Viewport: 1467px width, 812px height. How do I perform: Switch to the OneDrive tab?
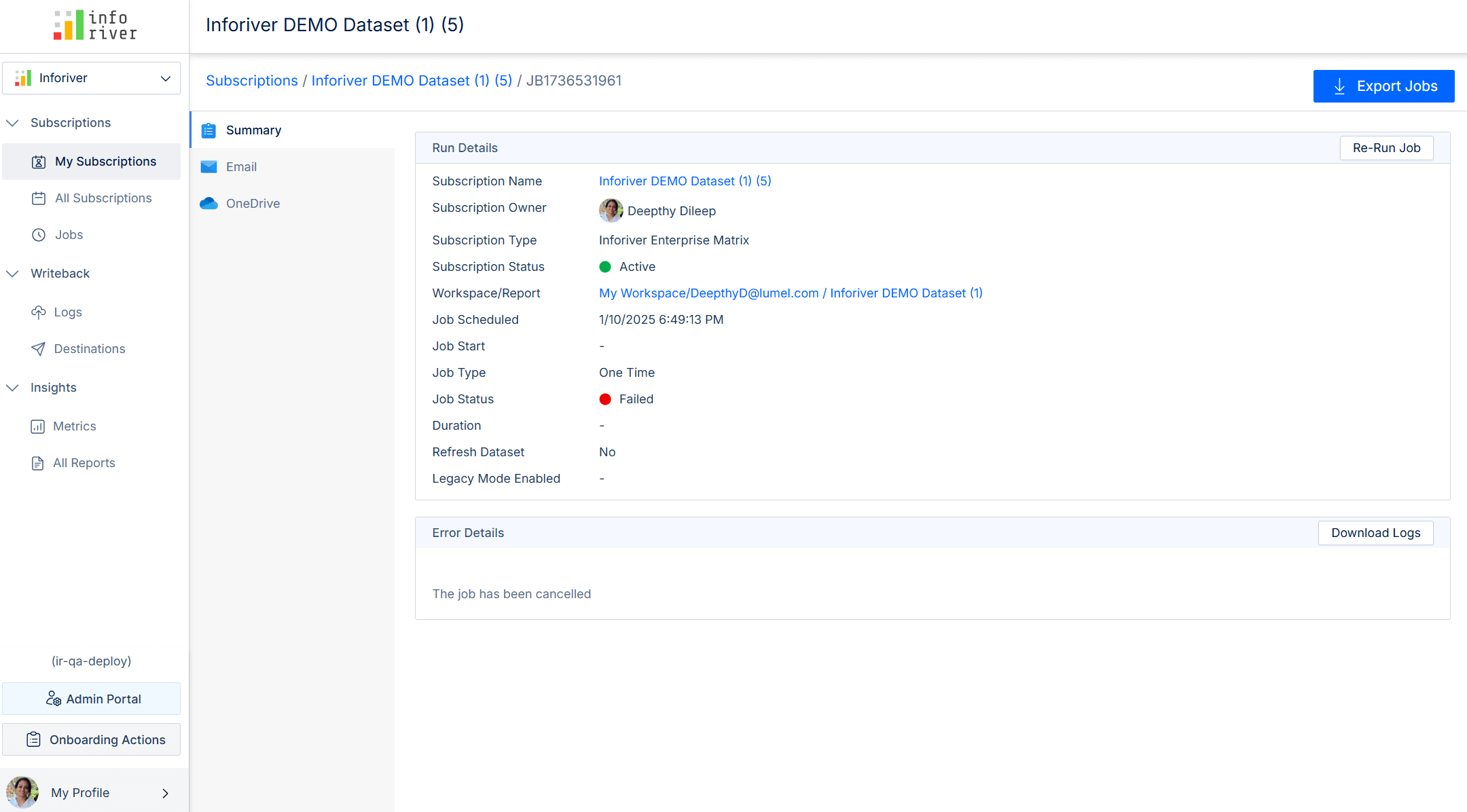tap(293, 204)
